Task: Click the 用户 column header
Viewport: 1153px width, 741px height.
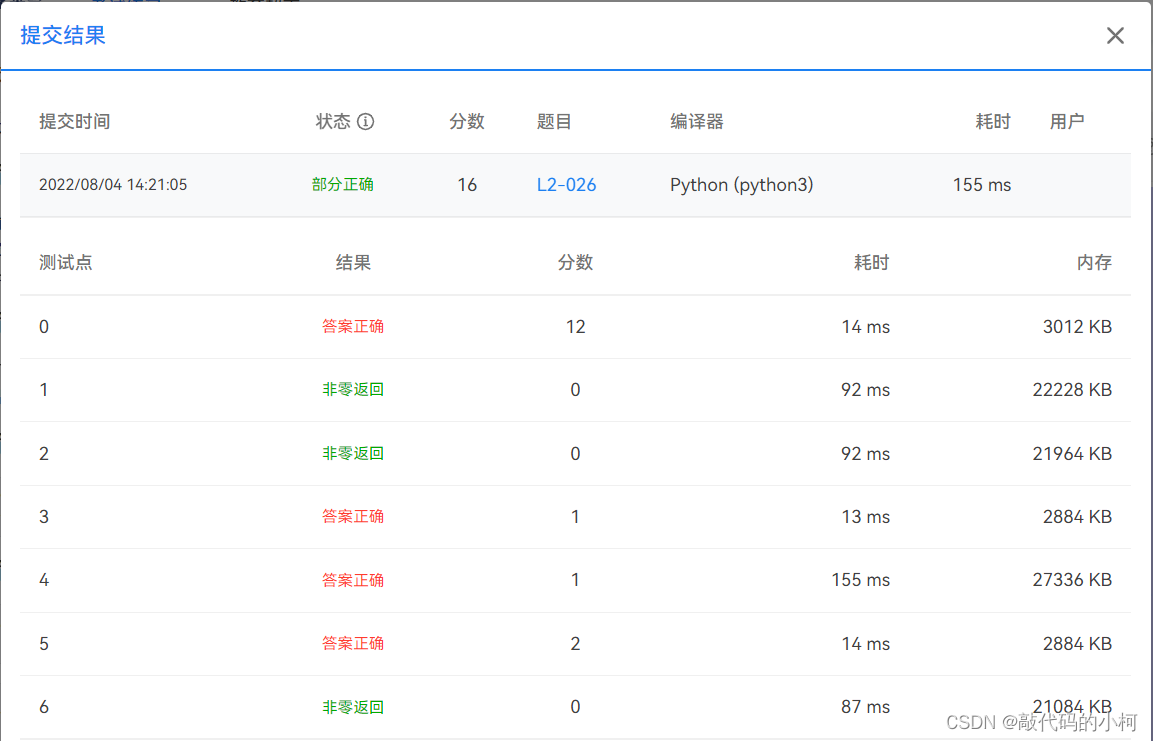Action: [x=1067, y=121]
